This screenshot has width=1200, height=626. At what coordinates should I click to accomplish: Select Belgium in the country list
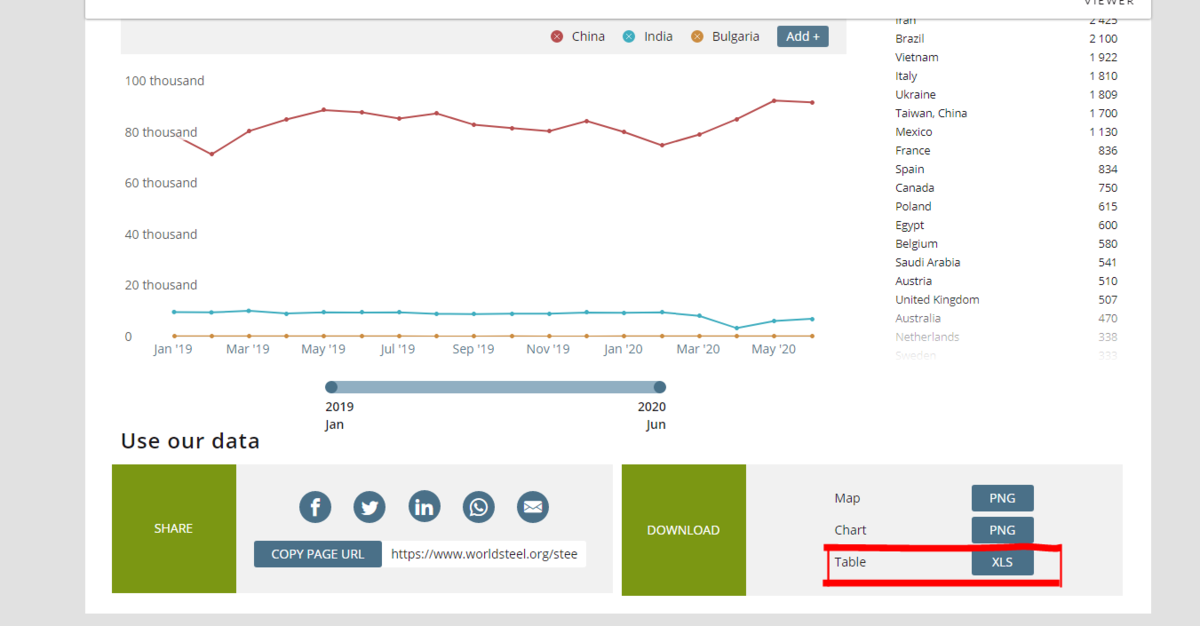coord(916,244)
